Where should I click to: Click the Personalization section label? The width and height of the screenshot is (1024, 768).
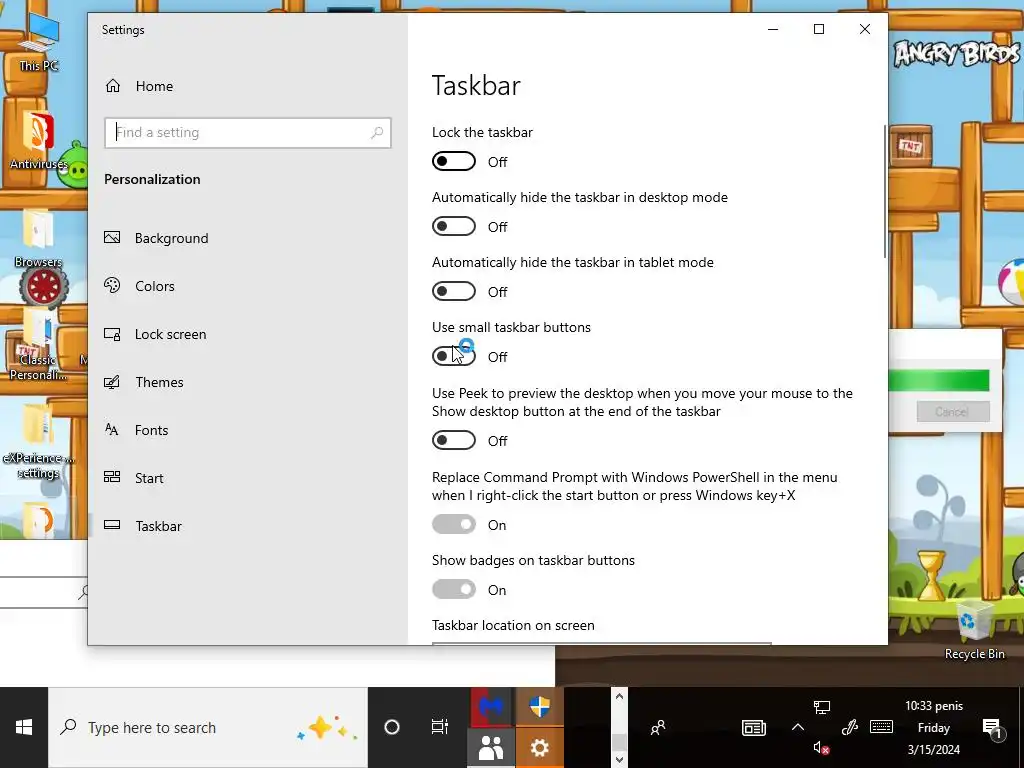[152, 179]
